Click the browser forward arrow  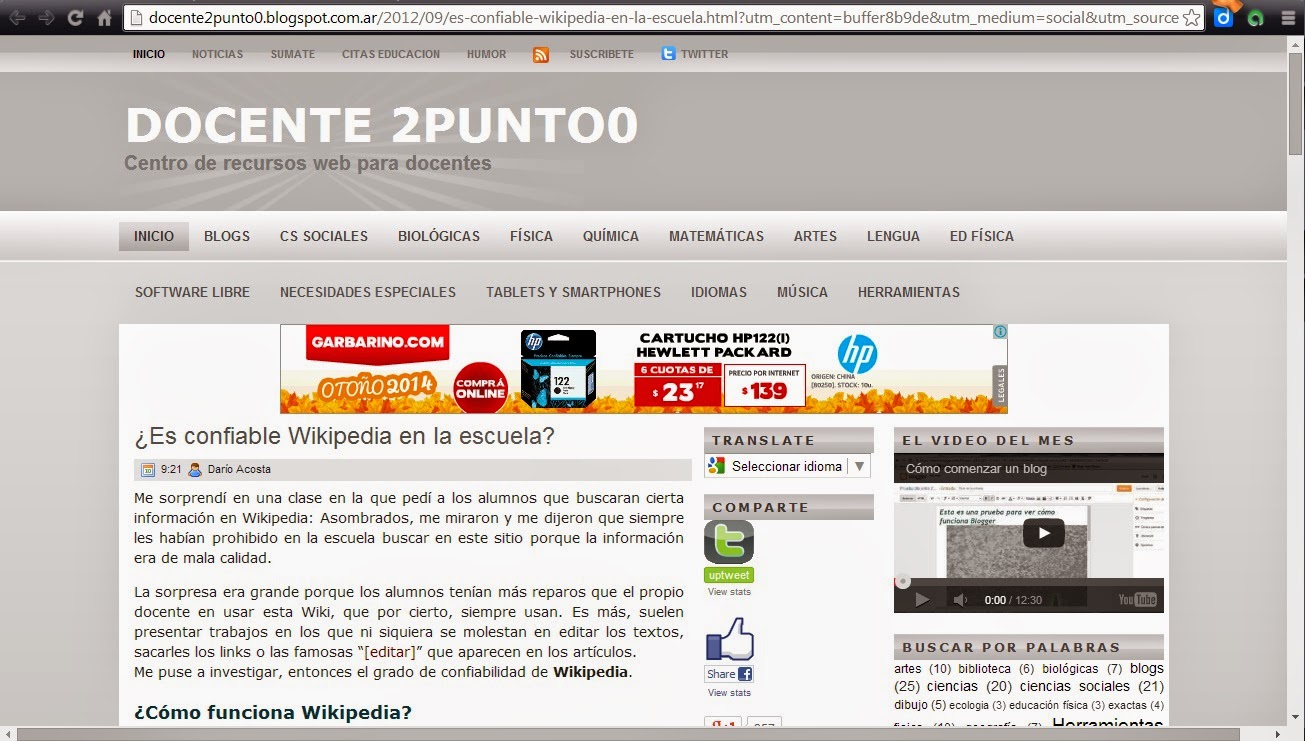click(x=46, y=17)
